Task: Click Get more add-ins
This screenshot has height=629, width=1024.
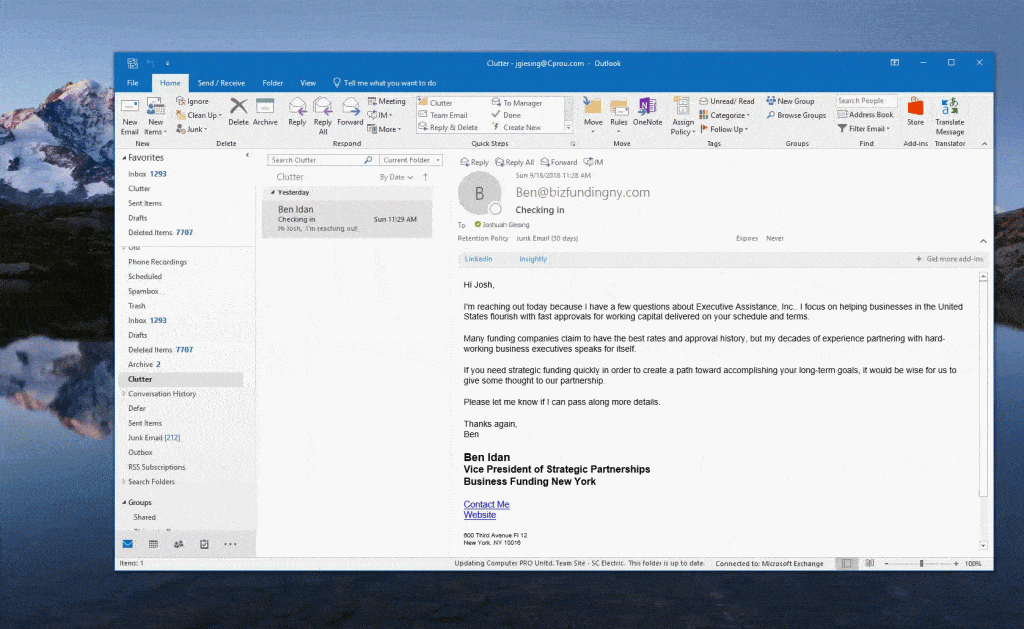Action: (x=950, y=259)
